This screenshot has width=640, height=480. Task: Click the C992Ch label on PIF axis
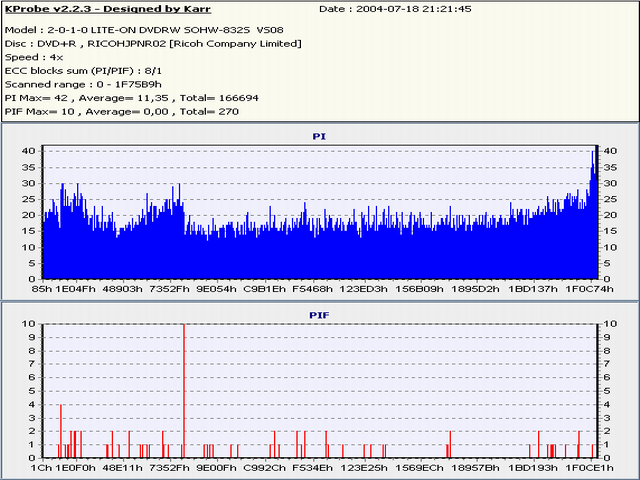(x=264, y=468)
